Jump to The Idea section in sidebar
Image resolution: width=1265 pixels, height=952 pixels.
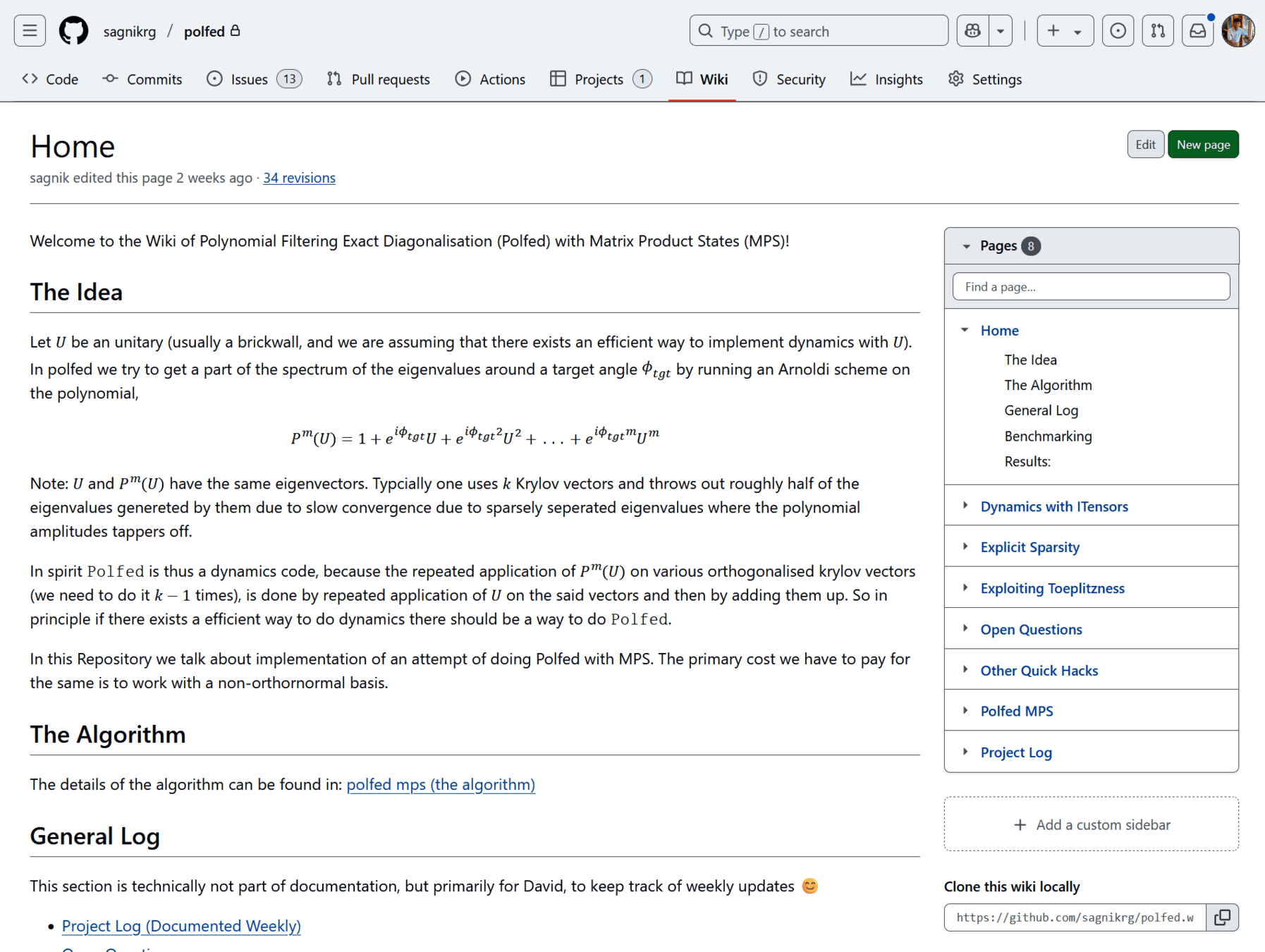coord(1030,360)
